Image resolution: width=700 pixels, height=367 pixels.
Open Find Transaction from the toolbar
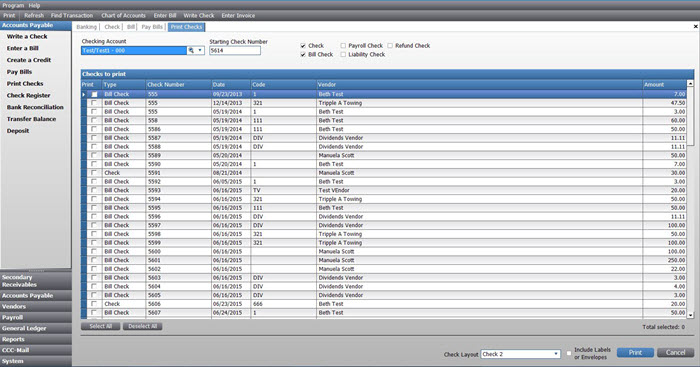(x=72, y=15)
